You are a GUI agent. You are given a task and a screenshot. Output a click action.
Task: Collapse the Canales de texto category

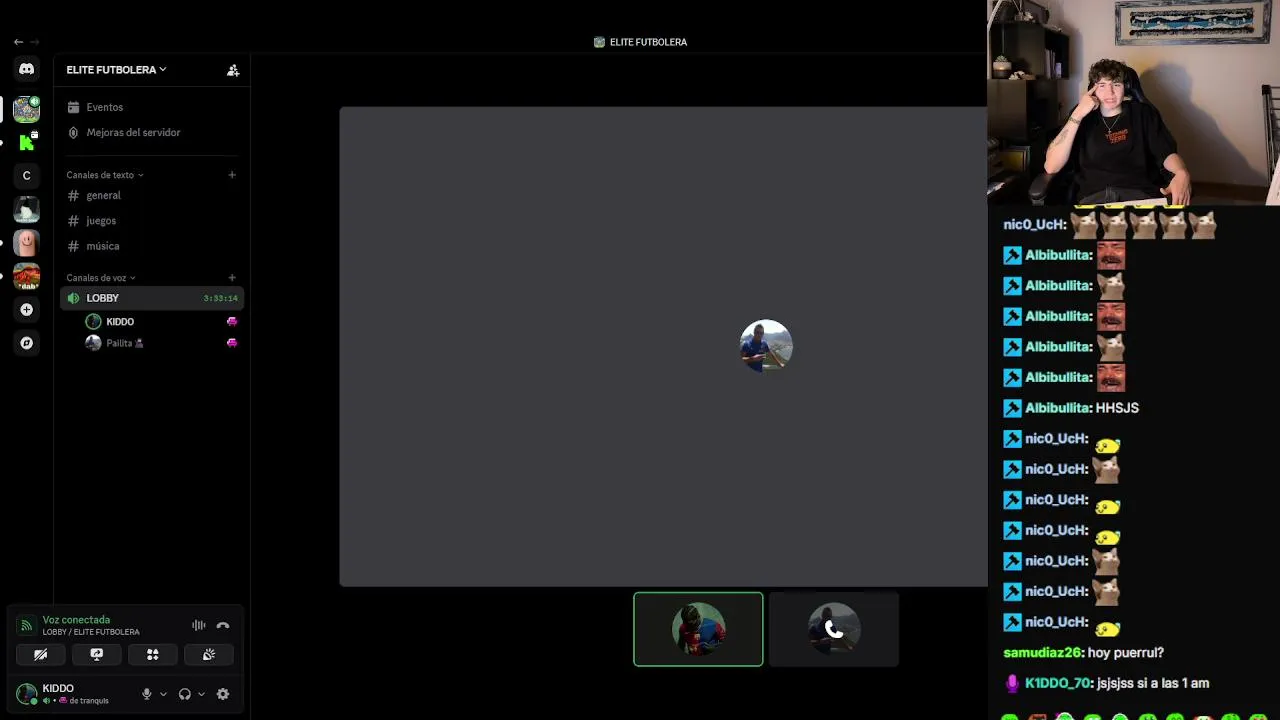click(105, 175)
